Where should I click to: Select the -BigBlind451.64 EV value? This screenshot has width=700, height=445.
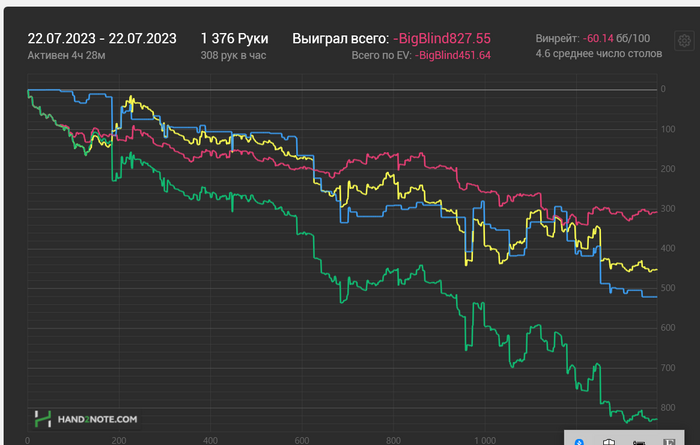pos(453,55)
